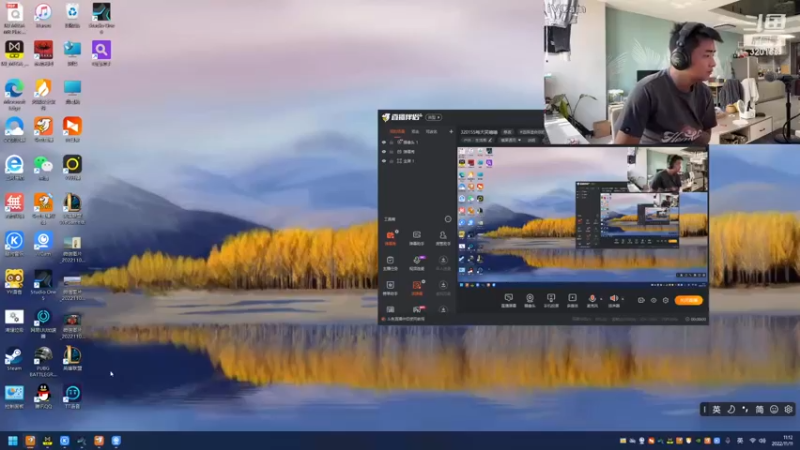Toggle visibility eye for 全屏 1 source
The width and height of the screenshot is (800, 450).
click(x=384, y=161)
